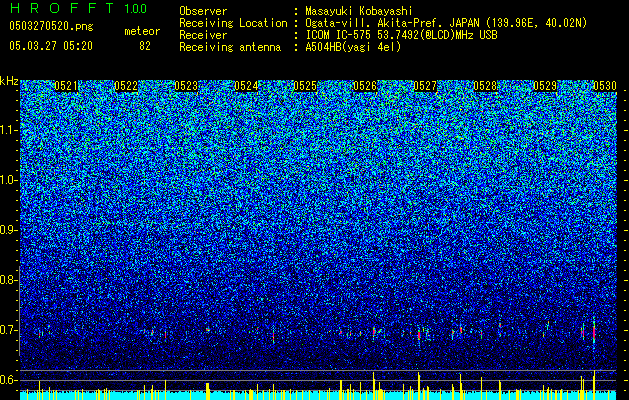Click the Receiving antenna value A504HB

click(323, 47)
